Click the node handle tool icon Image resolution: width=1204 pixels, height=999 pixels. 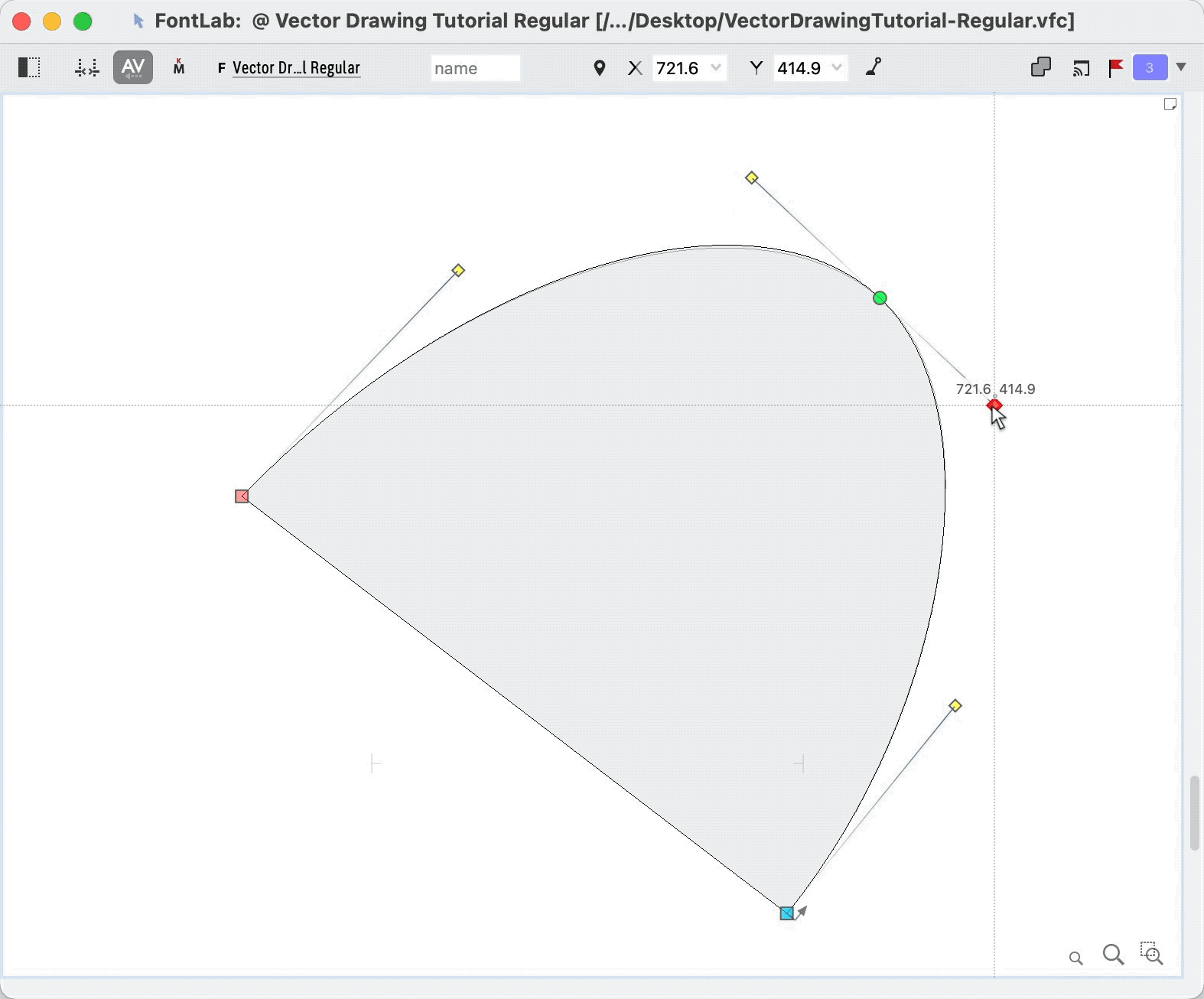point(874,67)
